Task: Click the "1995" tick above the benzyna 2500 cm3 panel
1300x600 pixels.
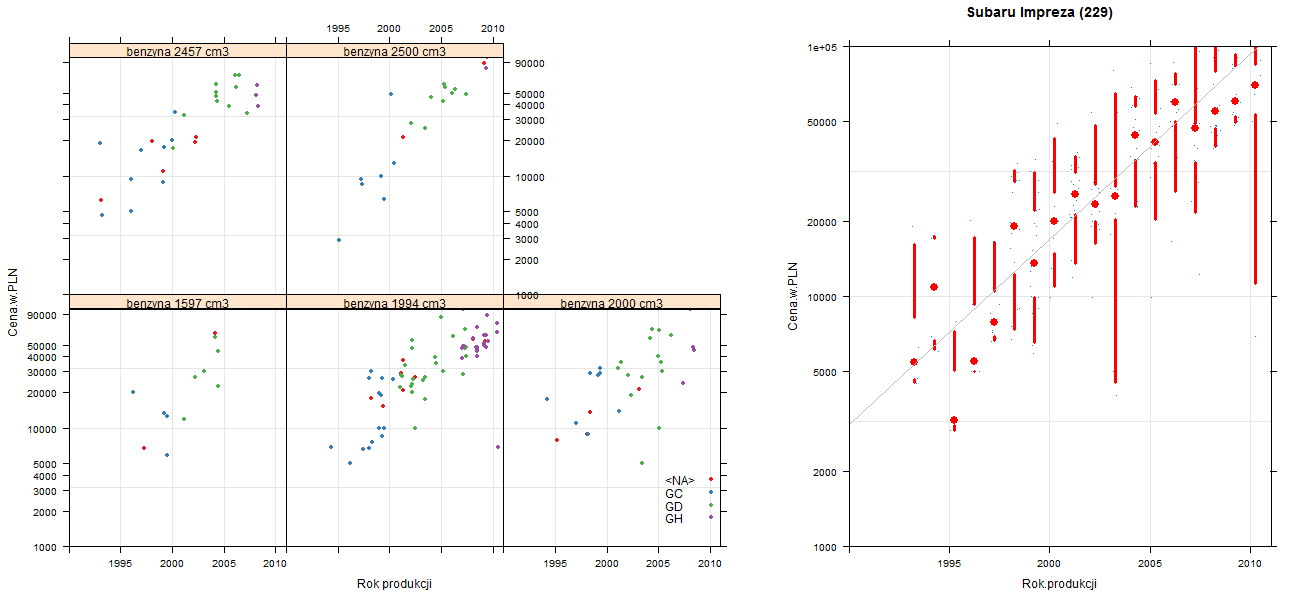Action: point(338,29)
